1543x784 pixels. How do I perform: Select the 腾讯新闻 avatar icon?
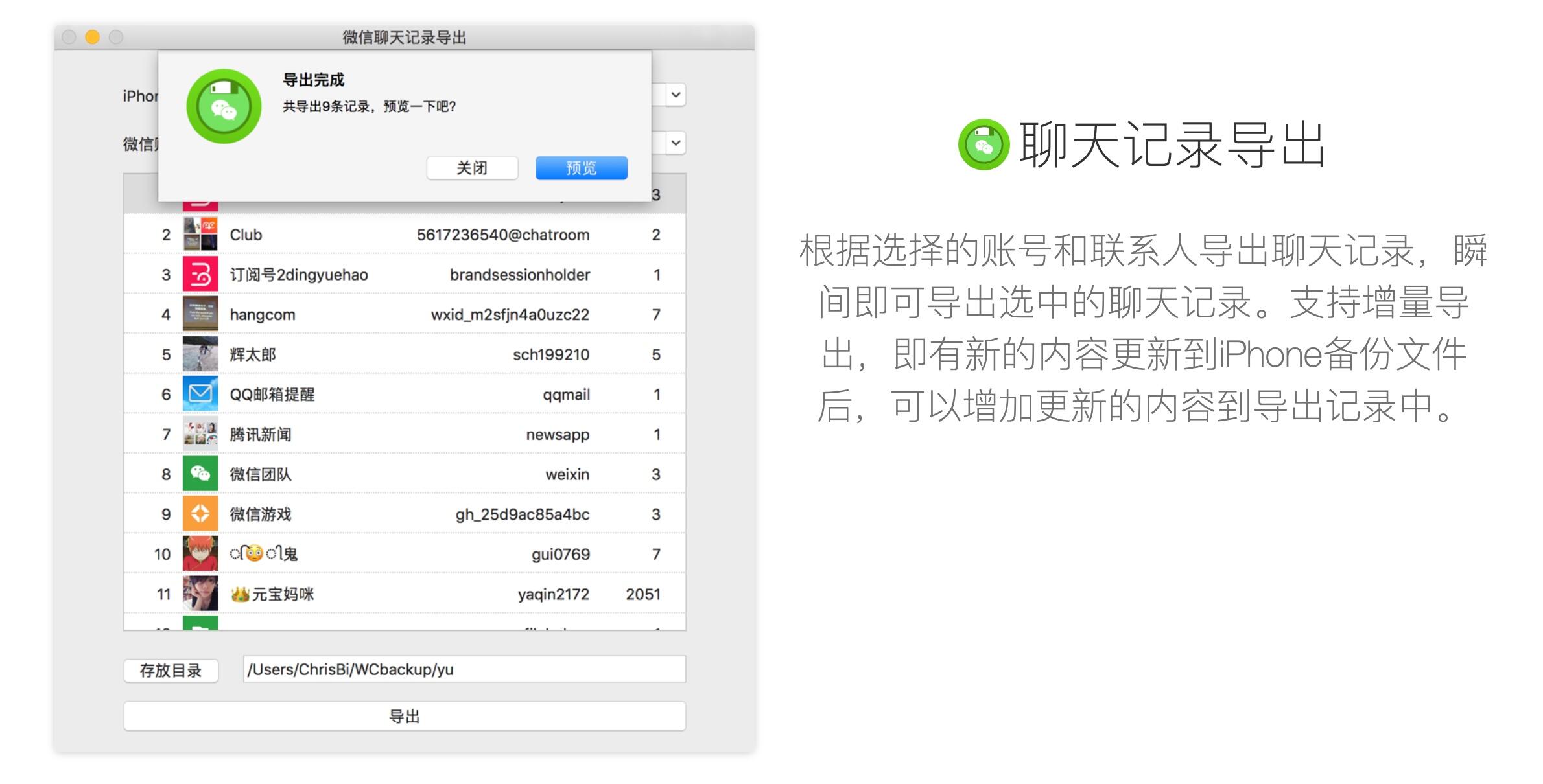coord(200,434)
